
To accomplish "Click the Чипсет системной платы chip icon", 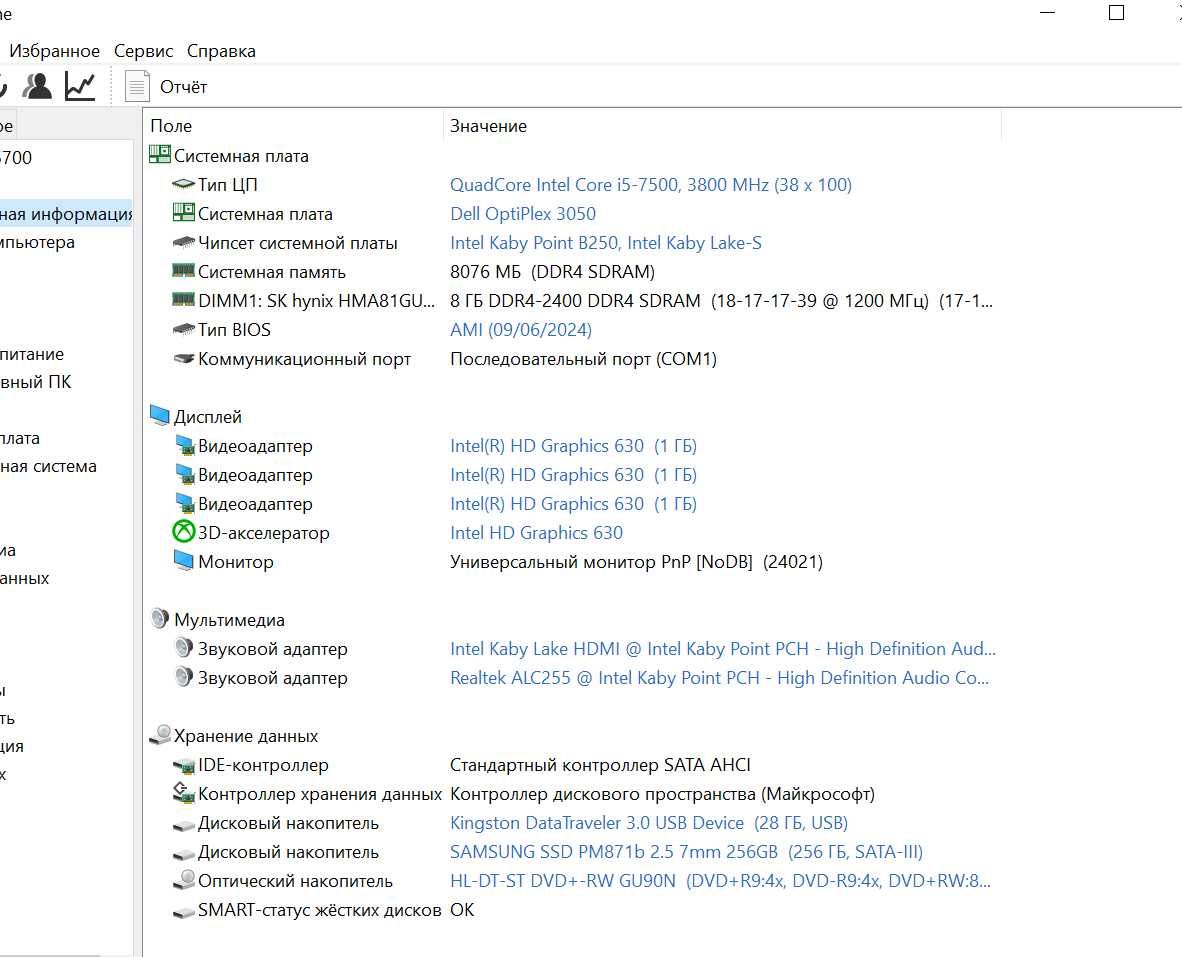I will [183, 243].
